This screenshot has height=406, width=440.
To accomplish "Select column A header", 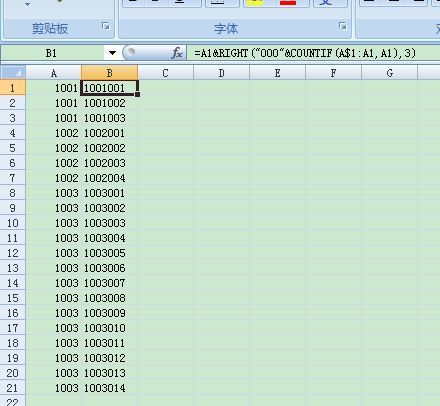I will click(54, 73).
